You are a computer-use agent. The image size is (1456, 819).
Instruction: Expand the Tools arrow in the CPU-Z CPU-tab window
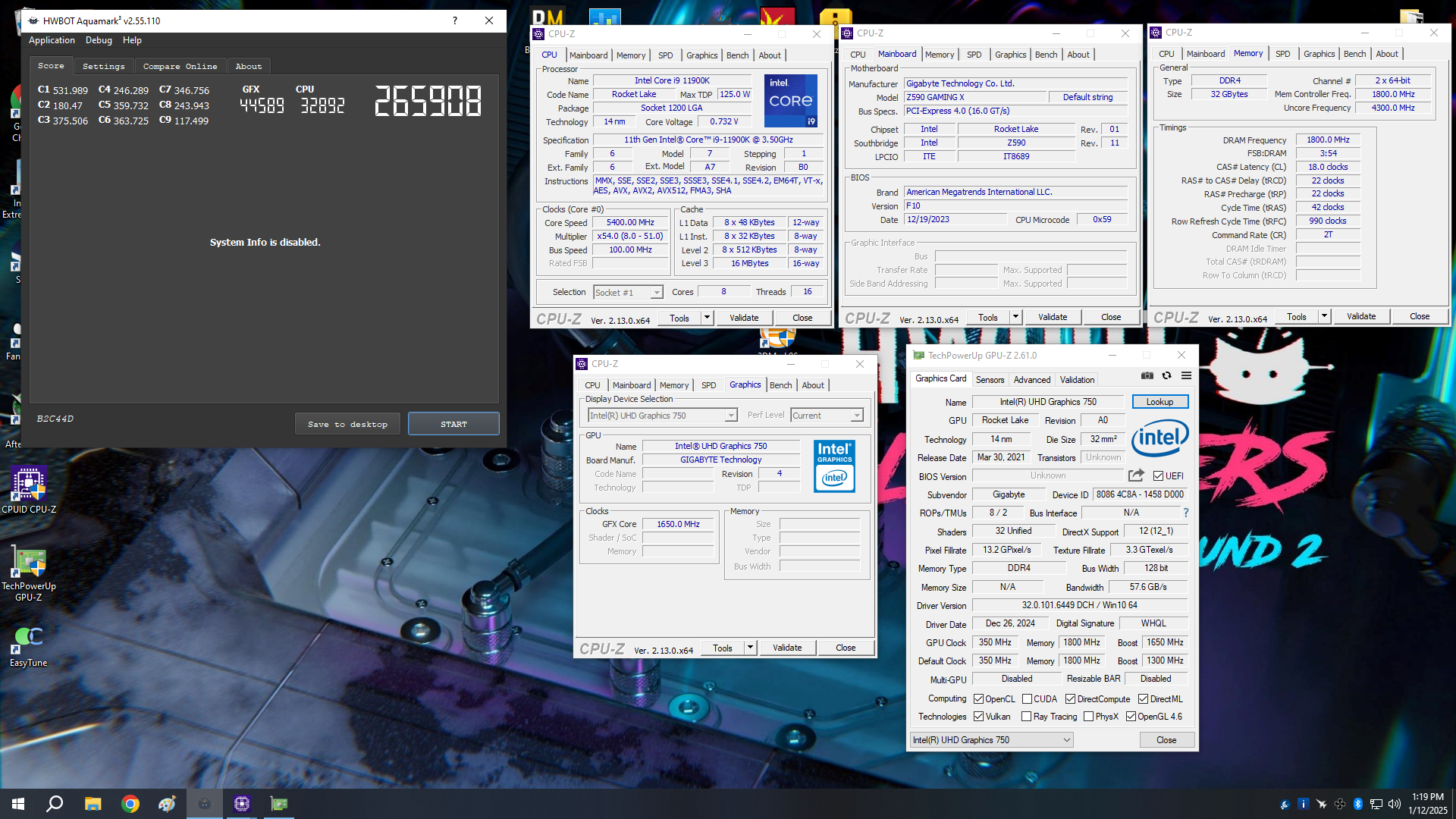coord(707,318)
